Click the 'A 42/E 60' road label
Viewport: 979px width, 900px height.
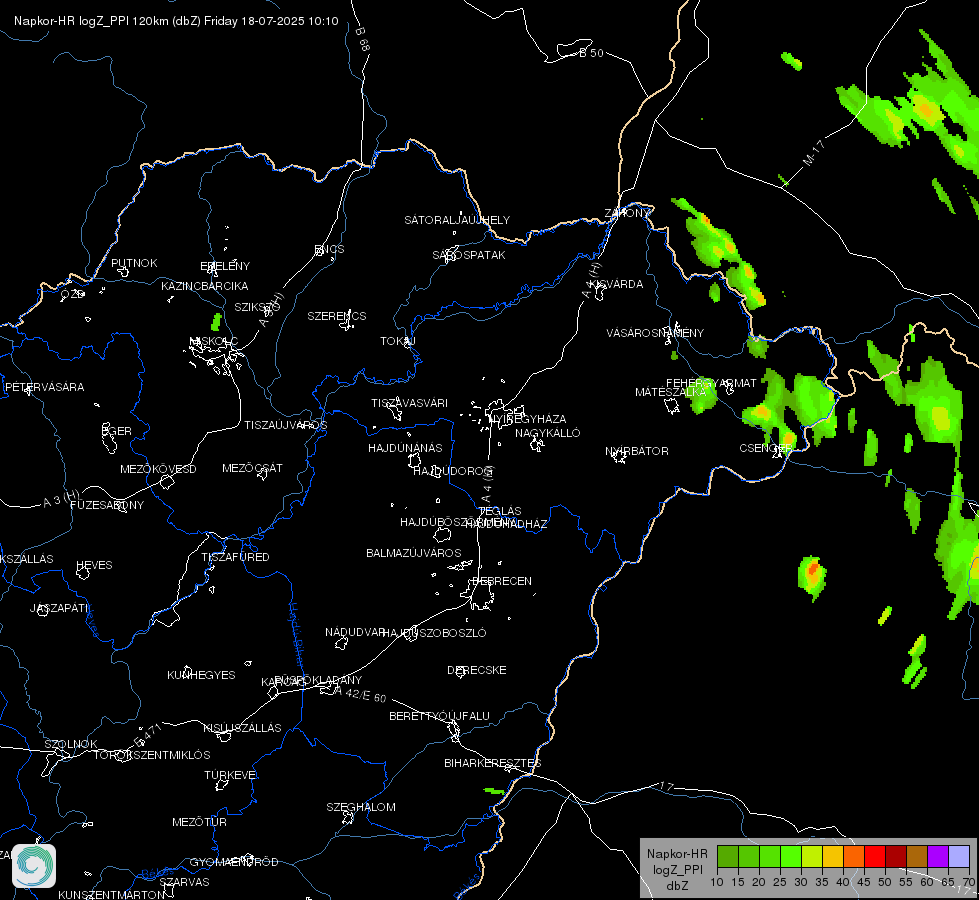pyautogui.click(x=360, y=694)
